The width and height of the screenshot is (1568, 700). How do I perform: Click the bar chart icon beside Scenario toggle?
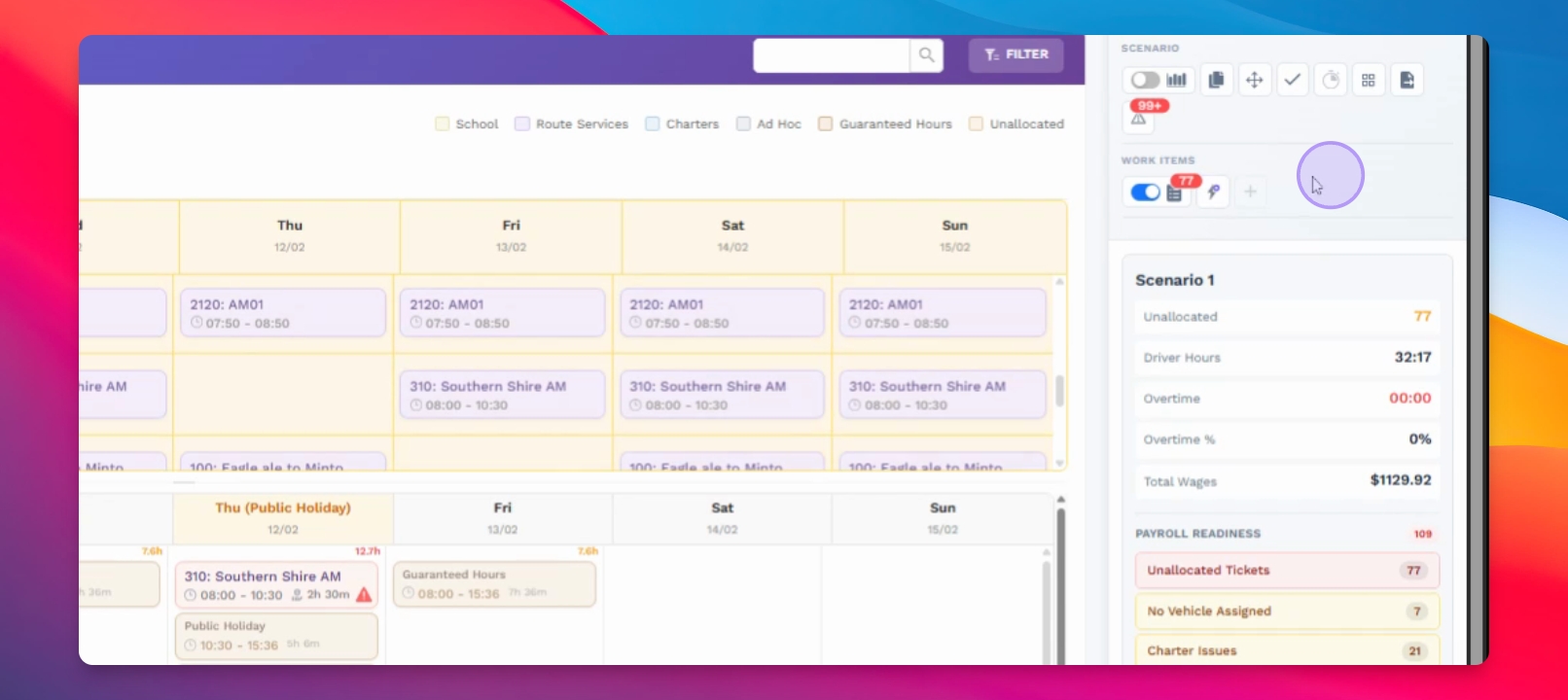pyautogui.click(x=1177, y=80)
